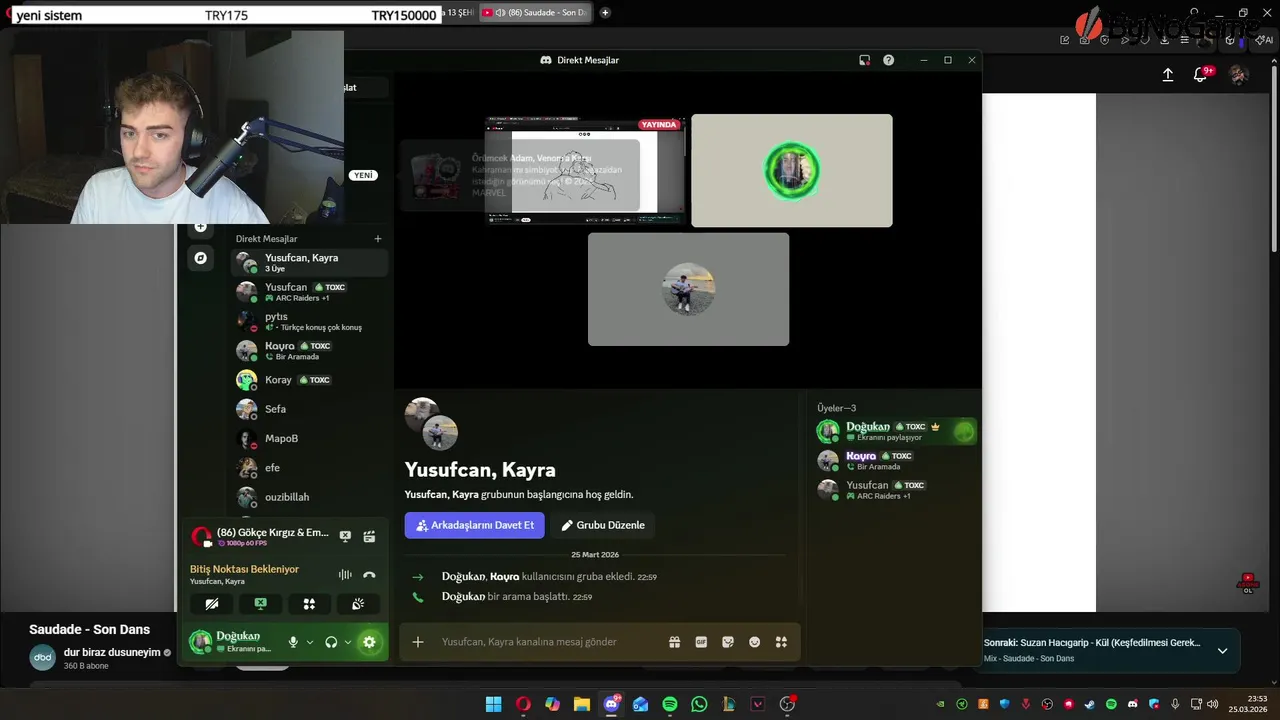Click Kayra in the members list
The image size is (1280, 720).
pyautogui.click(x=895, y=461)
